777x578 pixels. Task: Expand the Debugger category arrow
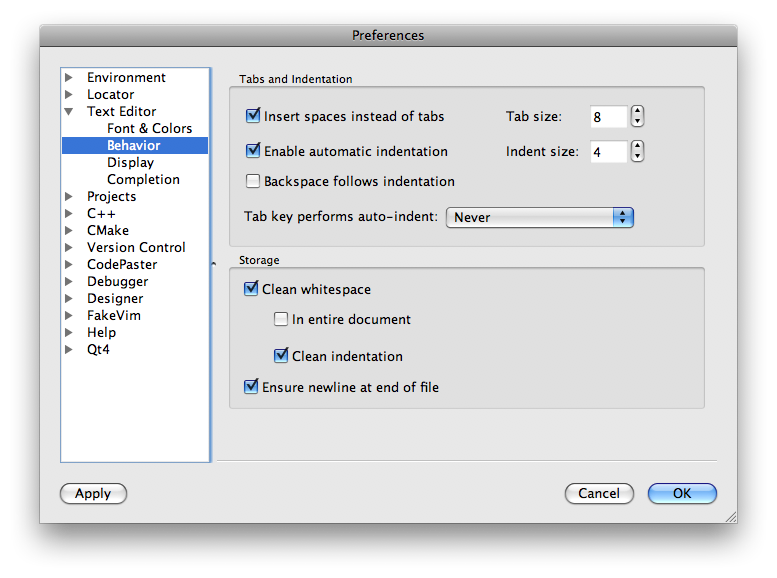coord(69,282)
